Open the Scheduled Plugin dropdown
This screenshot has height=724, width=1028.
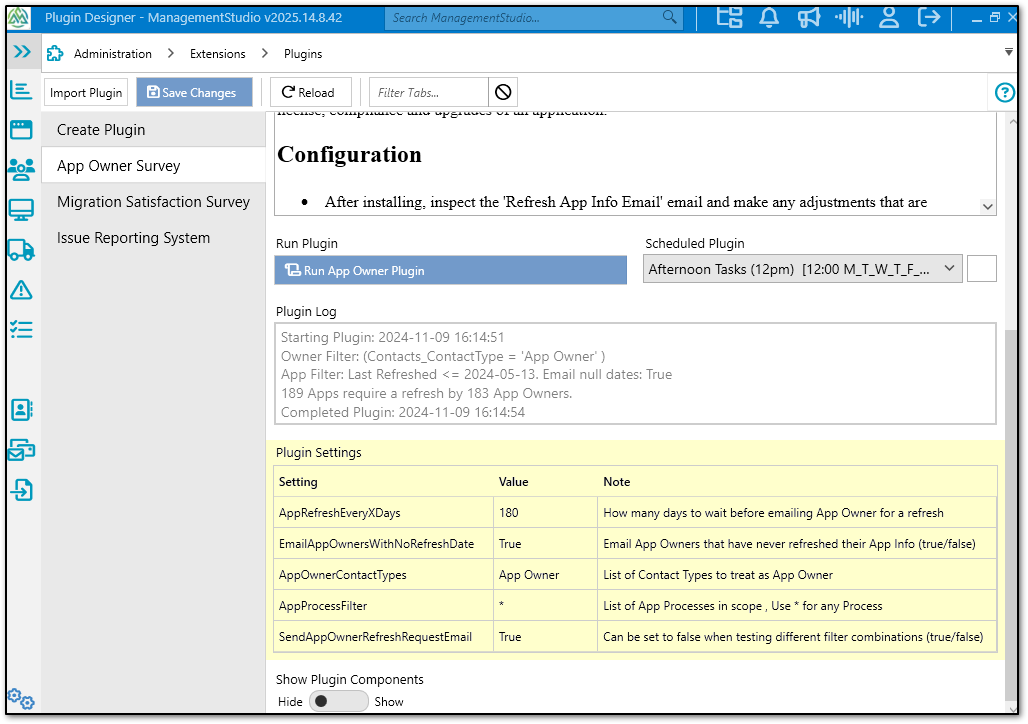tap(802, 269)
